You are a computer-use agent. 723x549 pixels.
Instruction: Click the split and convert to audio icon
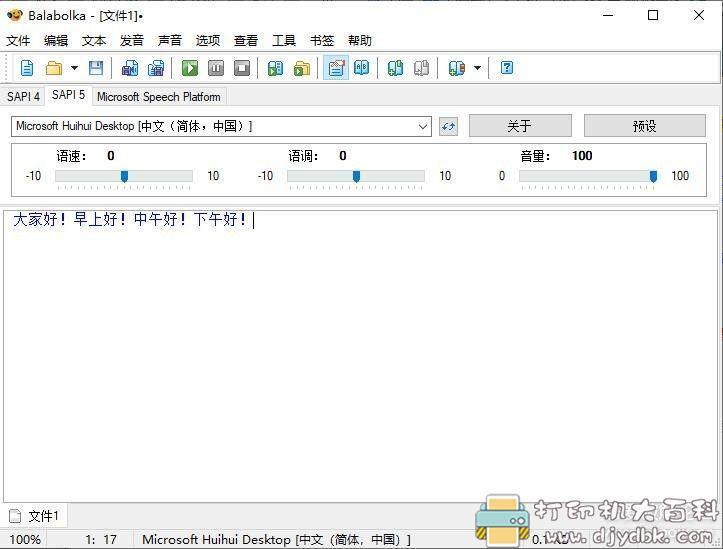point(156,68)
